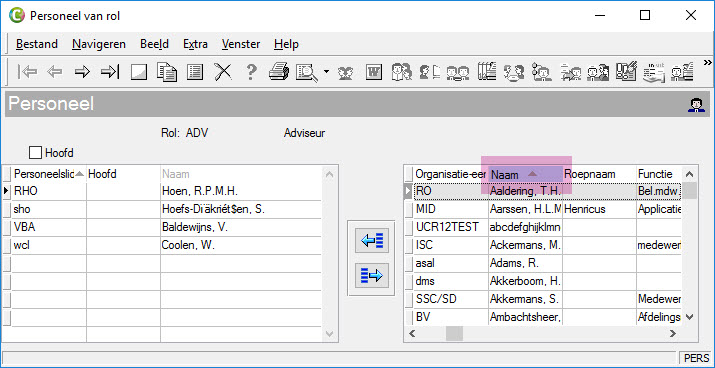Open the Bestand menu
Screen dimensions: 715x368
coord(37,44)
